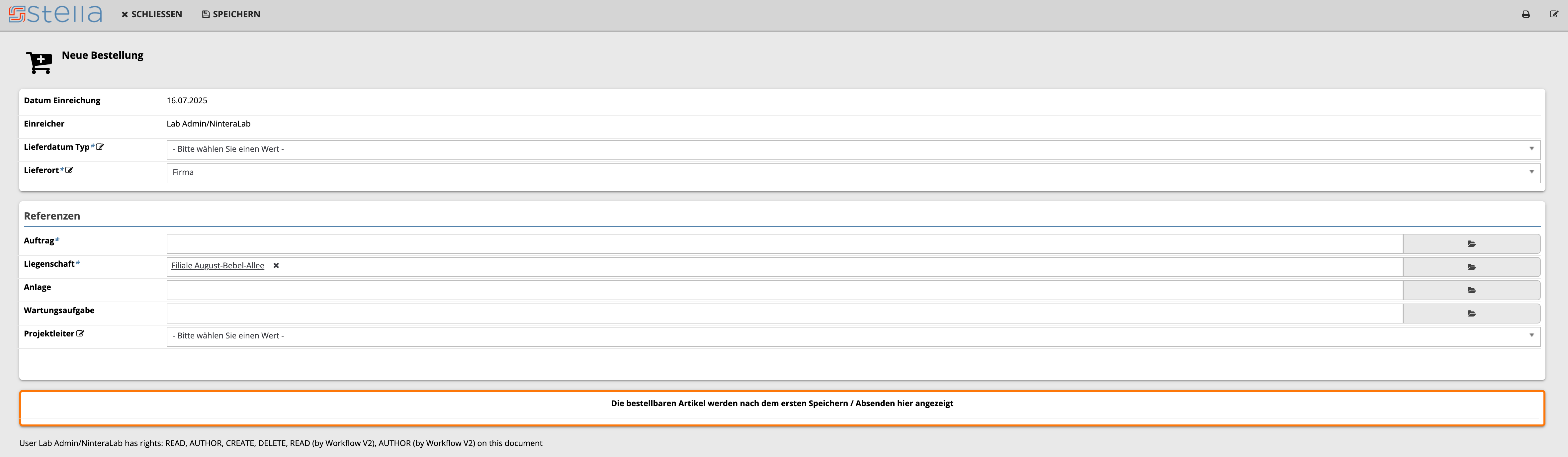This screenshot has width=1568, height=457.
Task: Open the Lieferdatum Typ dropdown
Action: [852, 149]
